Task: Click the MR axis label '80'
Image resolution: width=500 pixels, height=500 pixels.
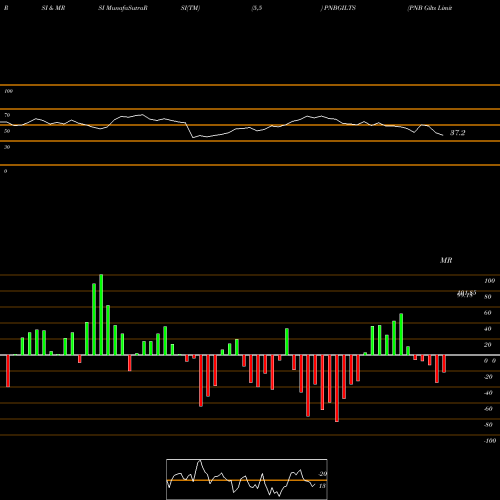Action: 488,297
